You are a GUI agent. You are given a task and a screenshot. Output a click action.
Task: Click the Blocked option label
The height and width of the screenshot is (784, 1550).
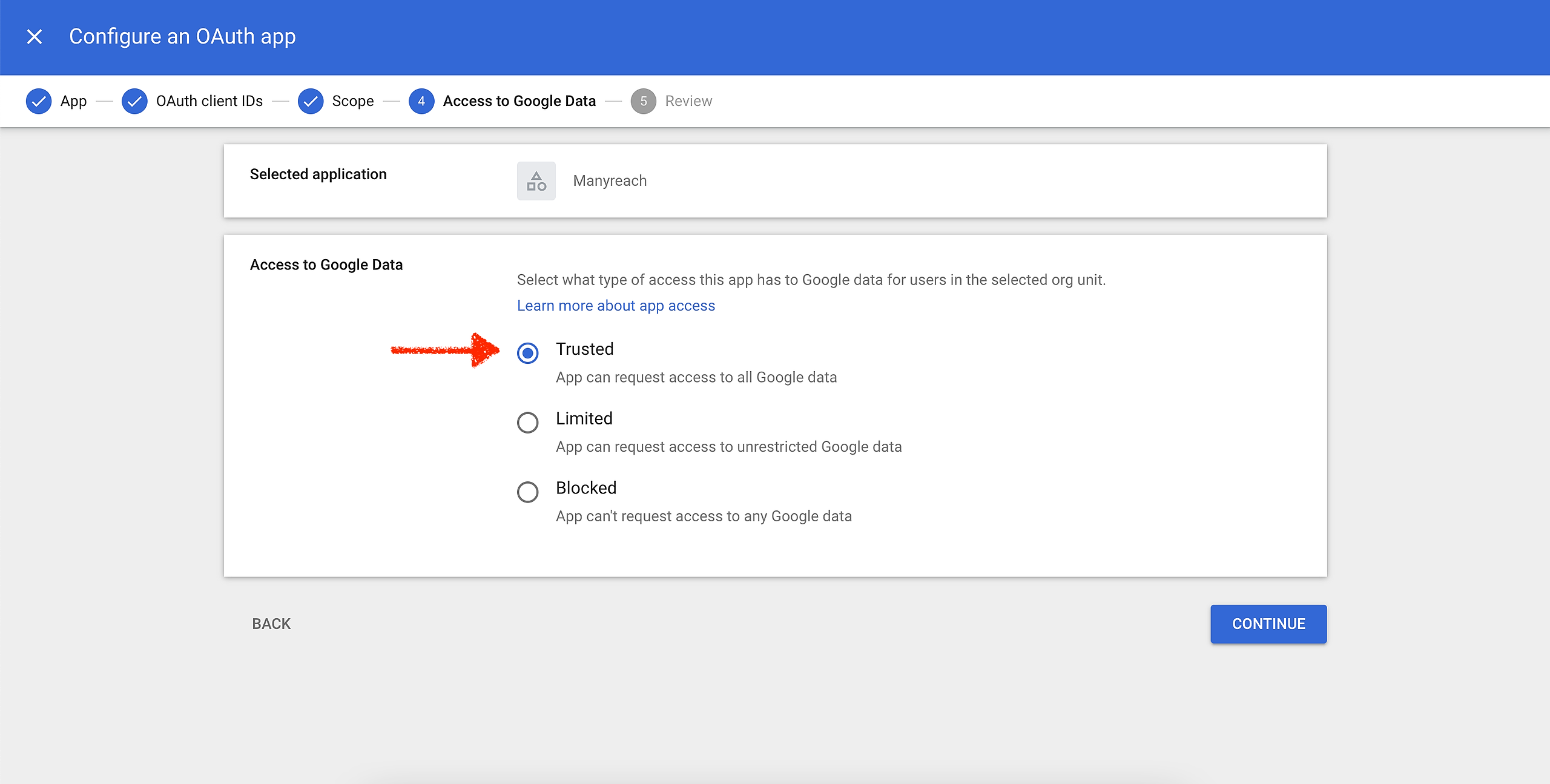tap(586, 488)
